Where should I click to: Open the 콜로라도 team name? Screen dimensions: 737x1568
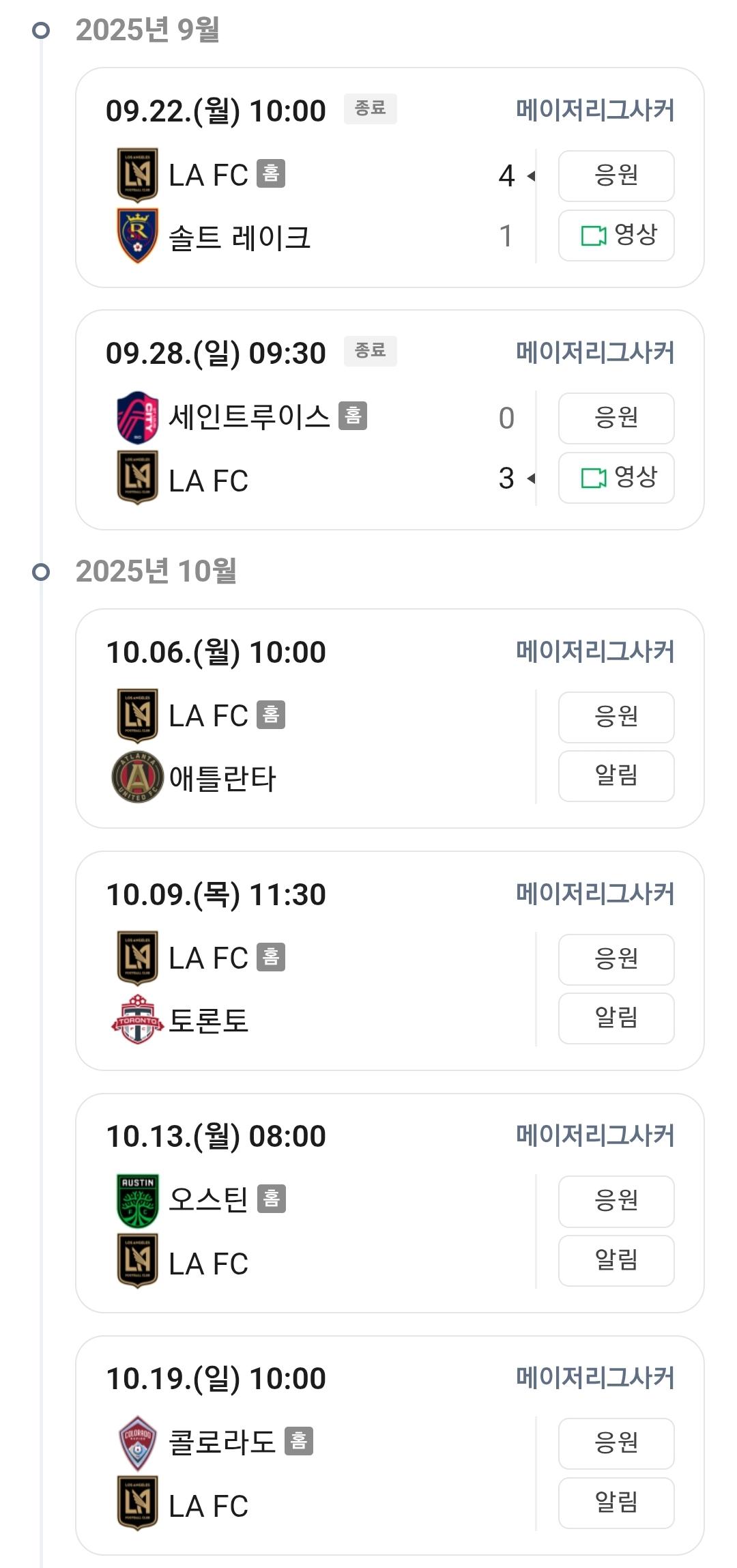pos(222,1442)
